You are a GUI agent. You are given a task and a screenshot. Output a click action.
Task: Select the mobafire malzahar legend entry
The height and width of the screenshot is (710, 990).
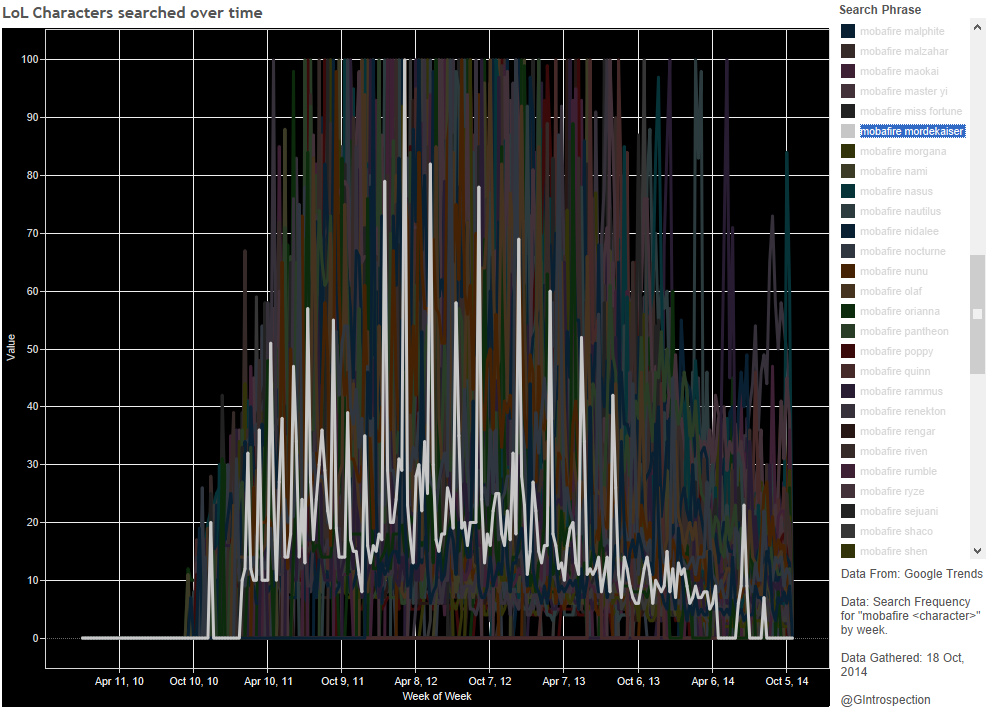pyautogui.click(x=904, y=51)
